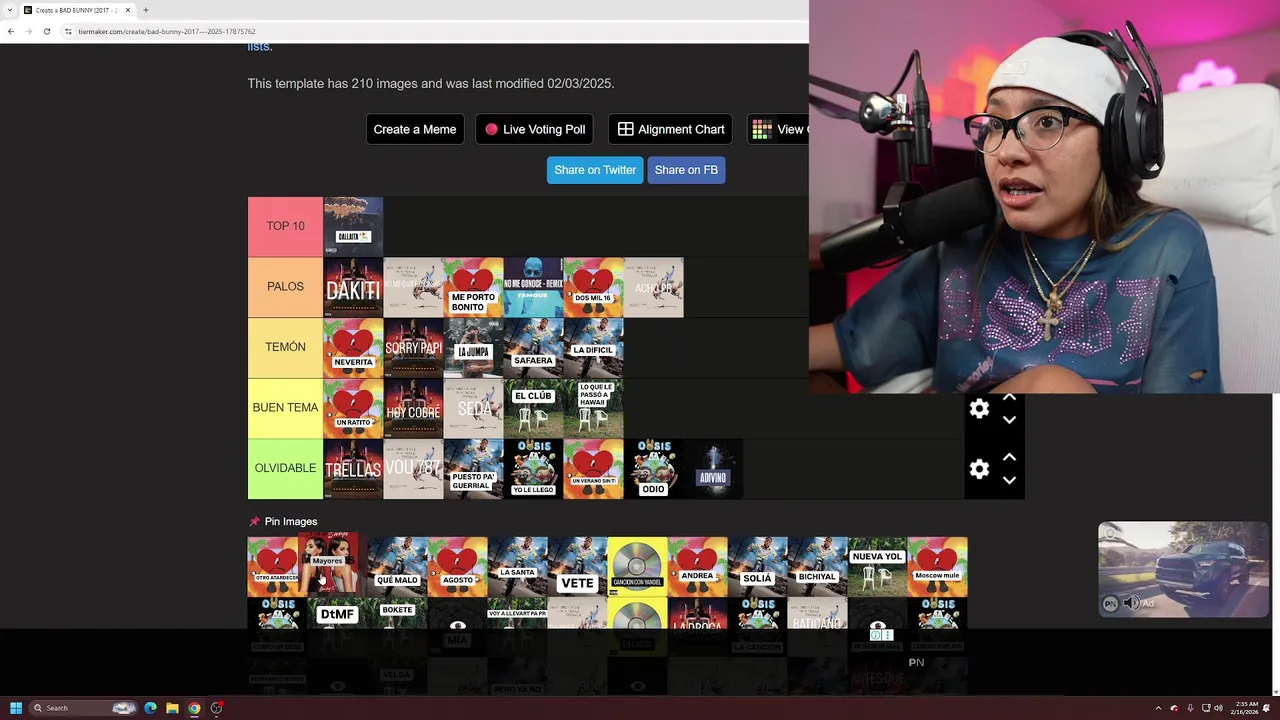Pick the CANCION CON YANDEL image
1280x720 pixels.
(637, 567)
